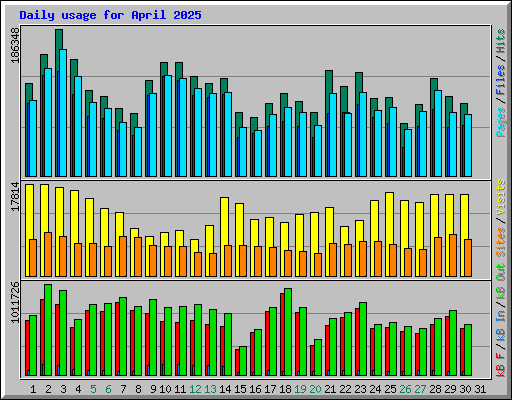This screenshot has height=400, width=512.
Task: Click green weekend day 27 label
Action: (x=420, y=389)
